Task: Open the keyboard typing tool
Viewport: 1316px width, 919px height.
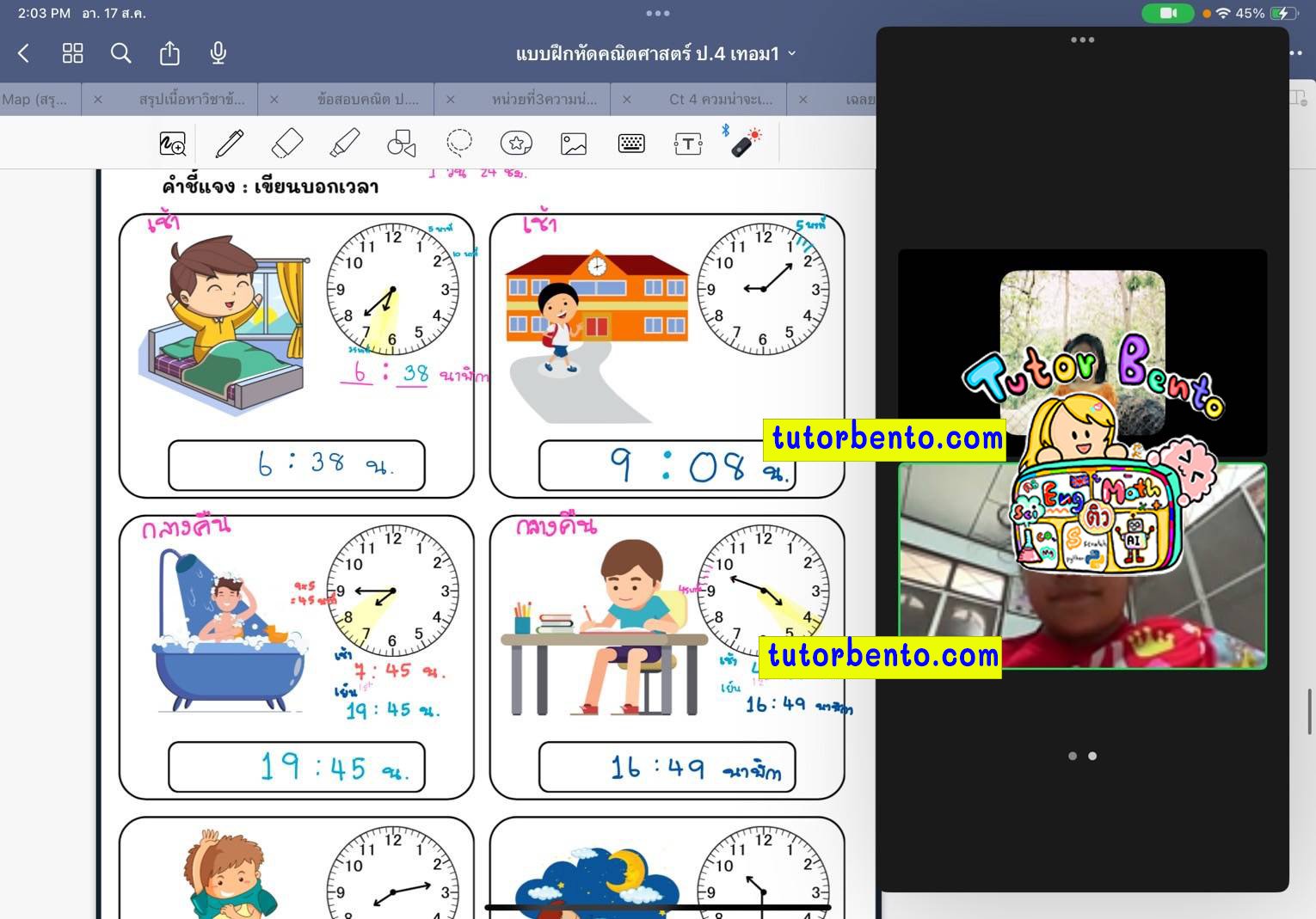Action: pos(631,144)
